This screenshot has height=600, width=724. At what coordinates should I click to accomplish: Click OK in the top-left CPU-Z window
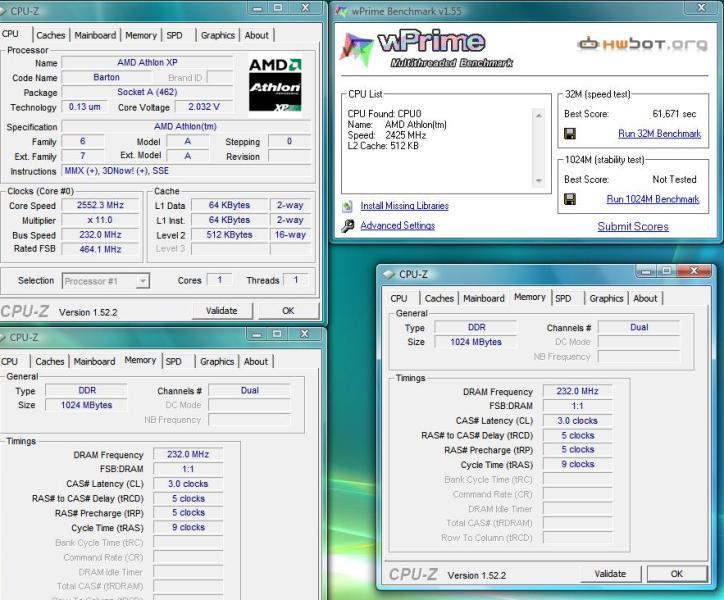(288, 311)
